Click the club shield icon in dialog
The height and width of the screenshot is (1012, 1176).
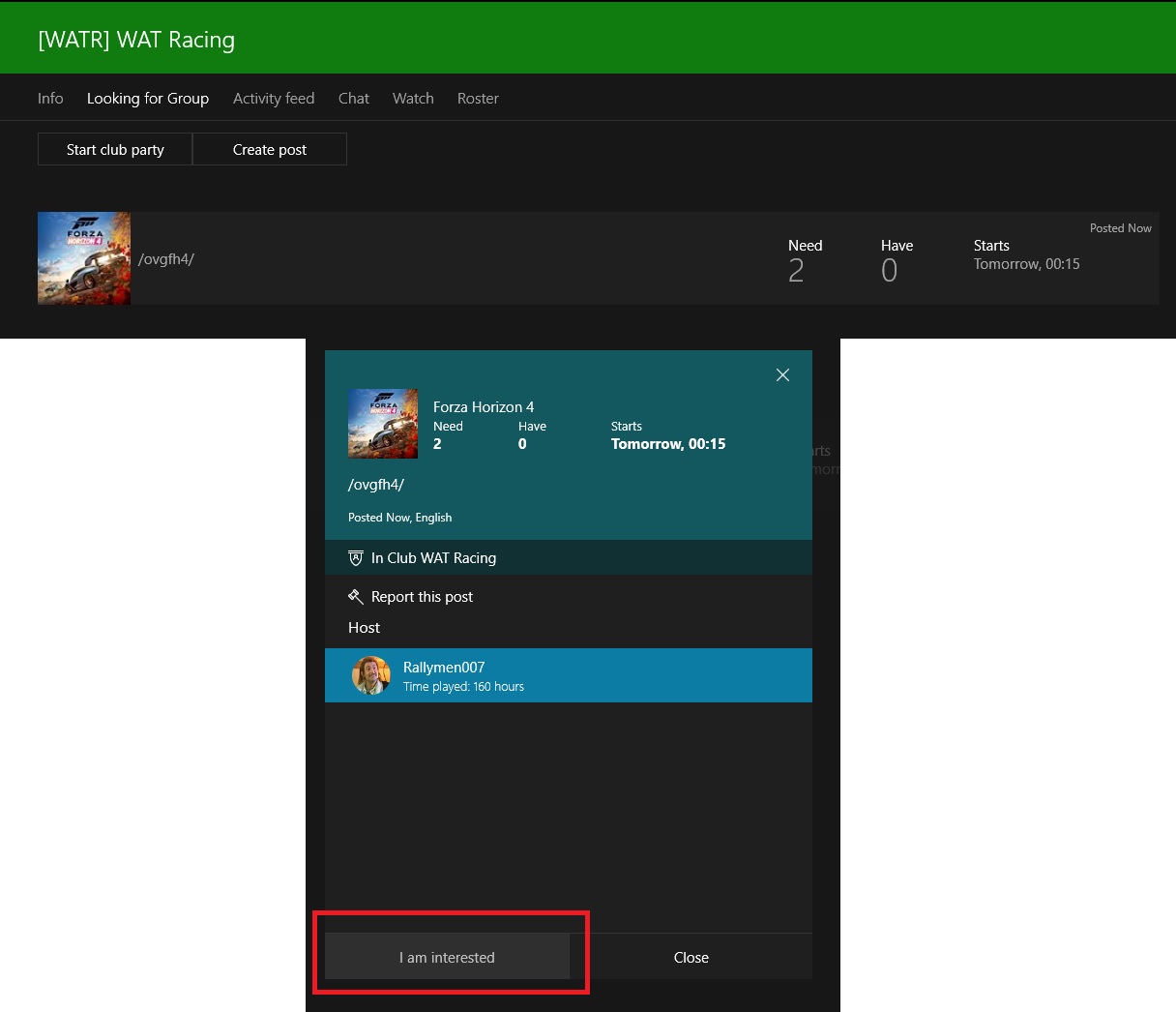click(x=356, y=558)
